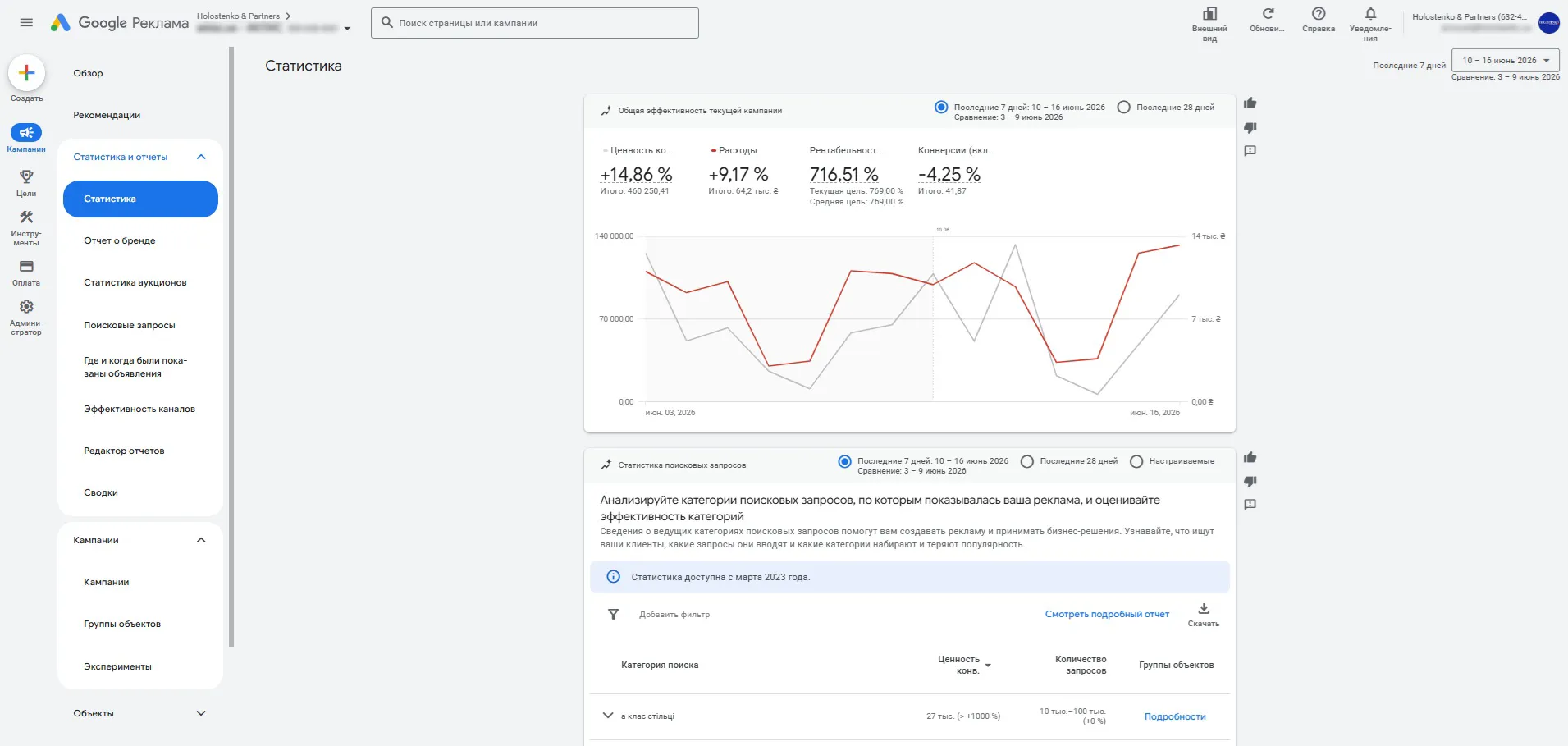
Task: Click Add filter text
Action: [674, 615]
